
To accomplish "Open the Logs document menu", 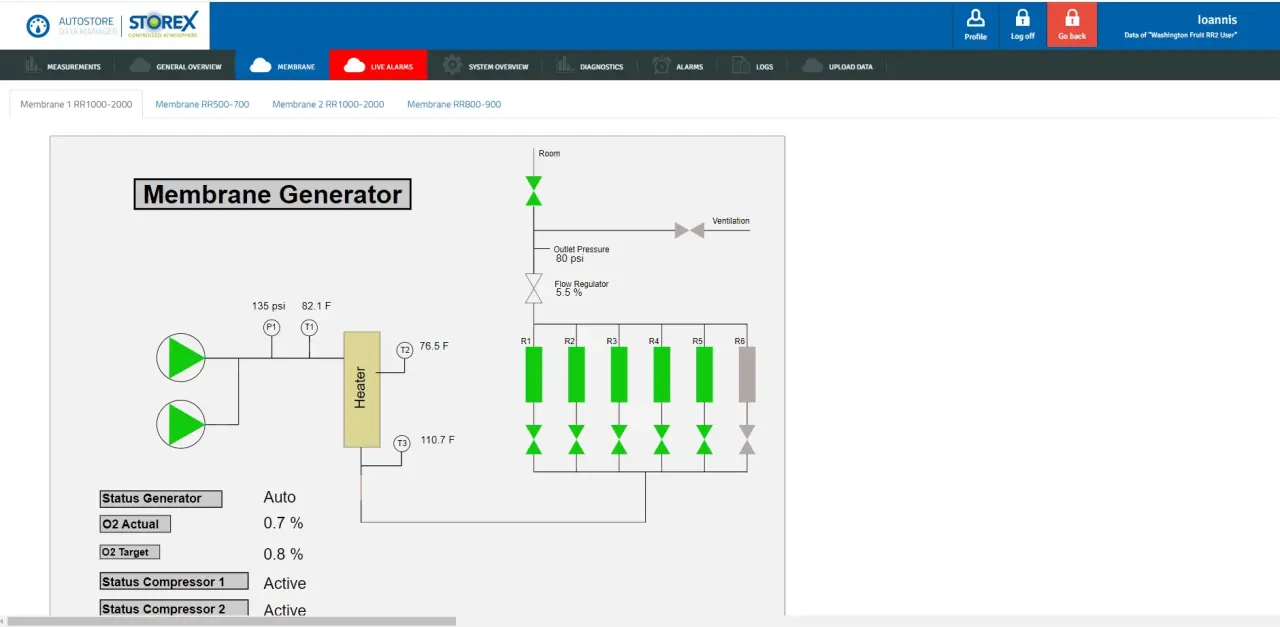I will pos(753,67).
